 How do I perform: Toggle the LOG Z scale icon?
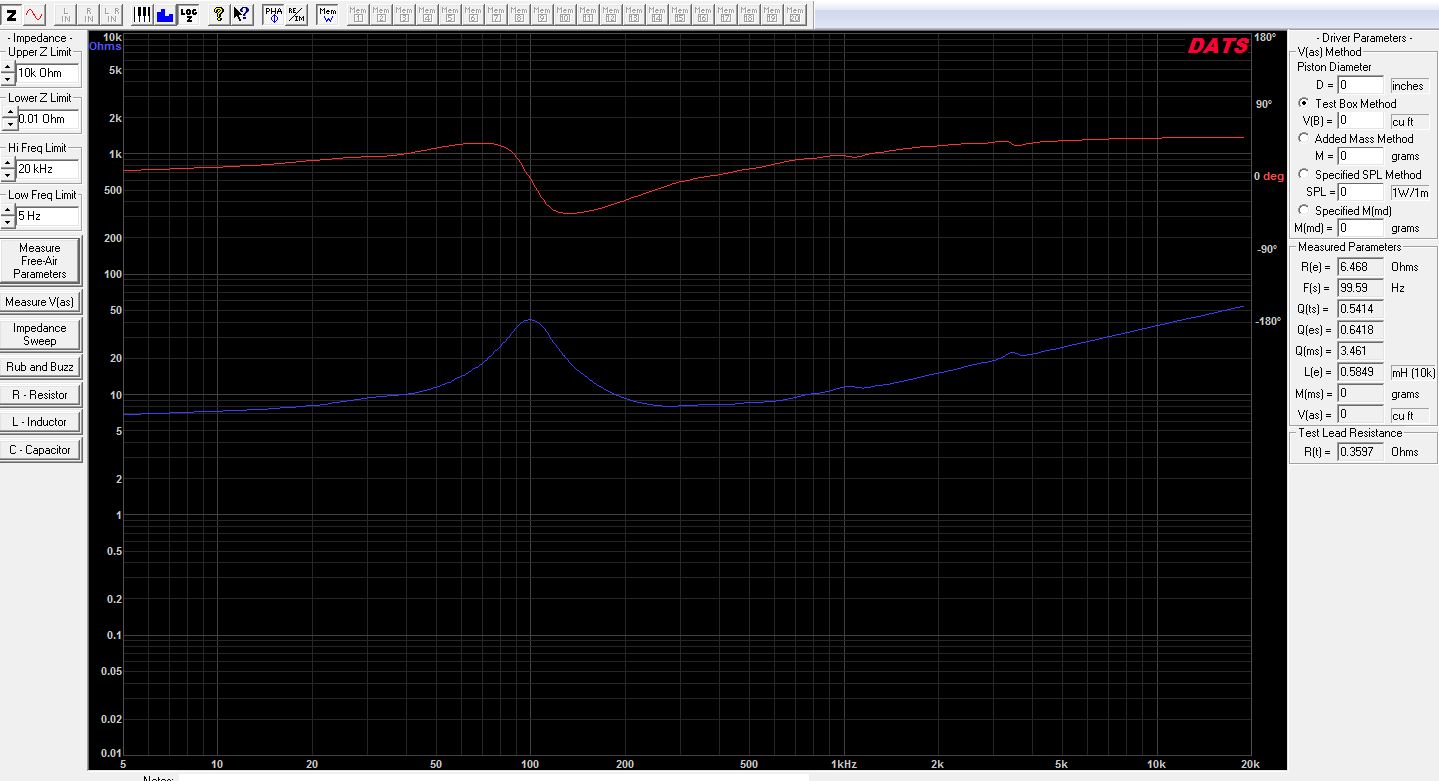188,14
